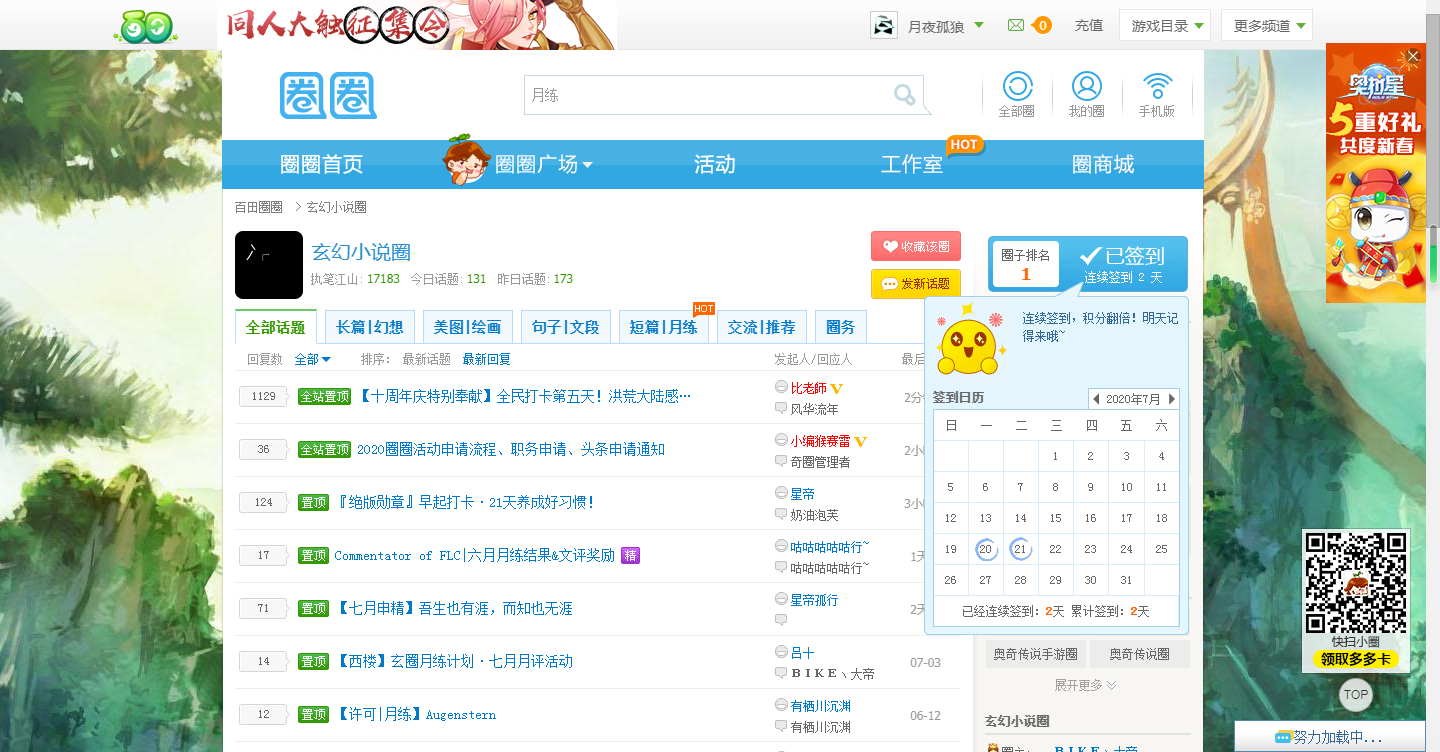Viewport: 1440px width, 752px height.
Task: Expand the 圈圈广场 menu
Action: pyautogui.click(x=544, y=165)
